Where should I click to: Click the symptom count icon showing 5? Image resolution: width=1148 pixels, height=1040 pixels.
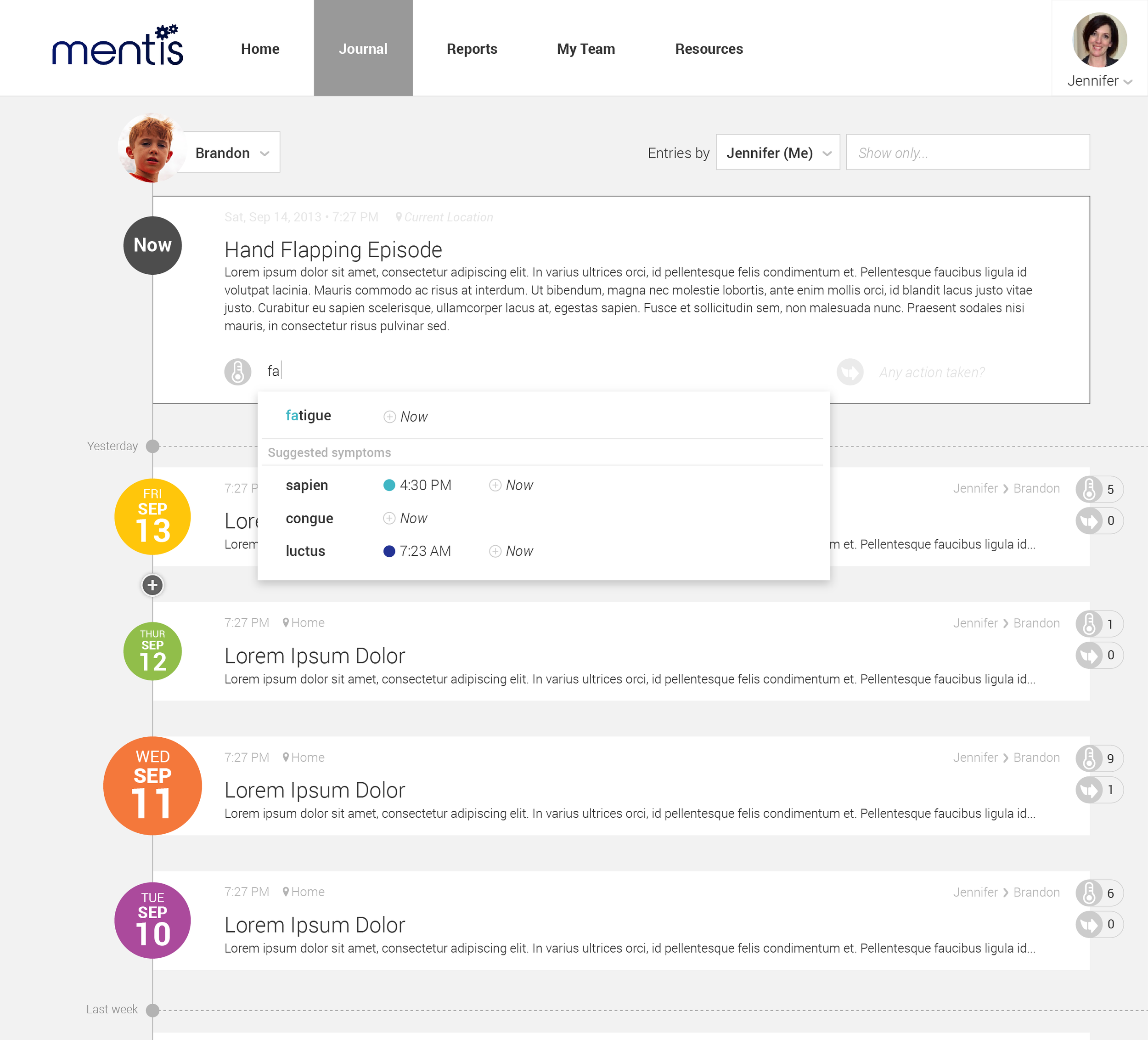point(1088,489)
